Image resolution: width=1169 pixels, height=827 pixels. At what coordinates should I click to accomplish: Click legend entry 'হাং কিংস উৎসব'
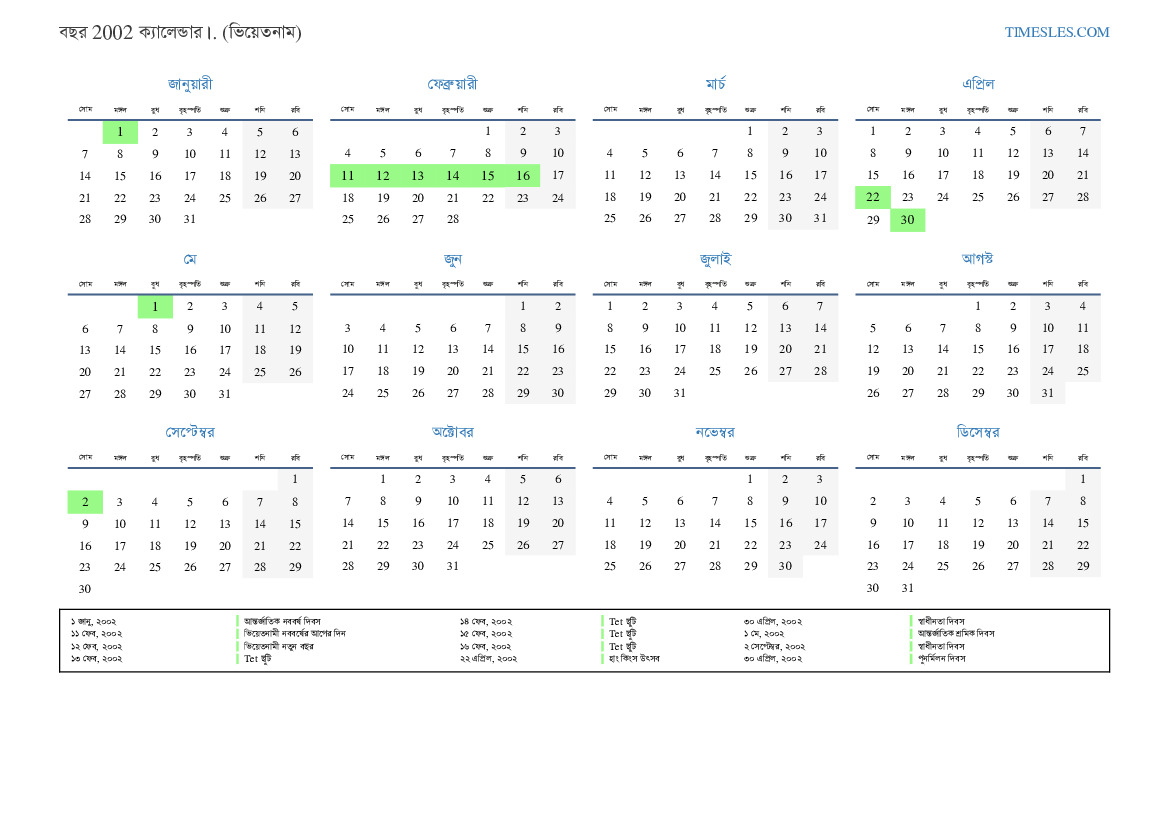click(634, 658)
